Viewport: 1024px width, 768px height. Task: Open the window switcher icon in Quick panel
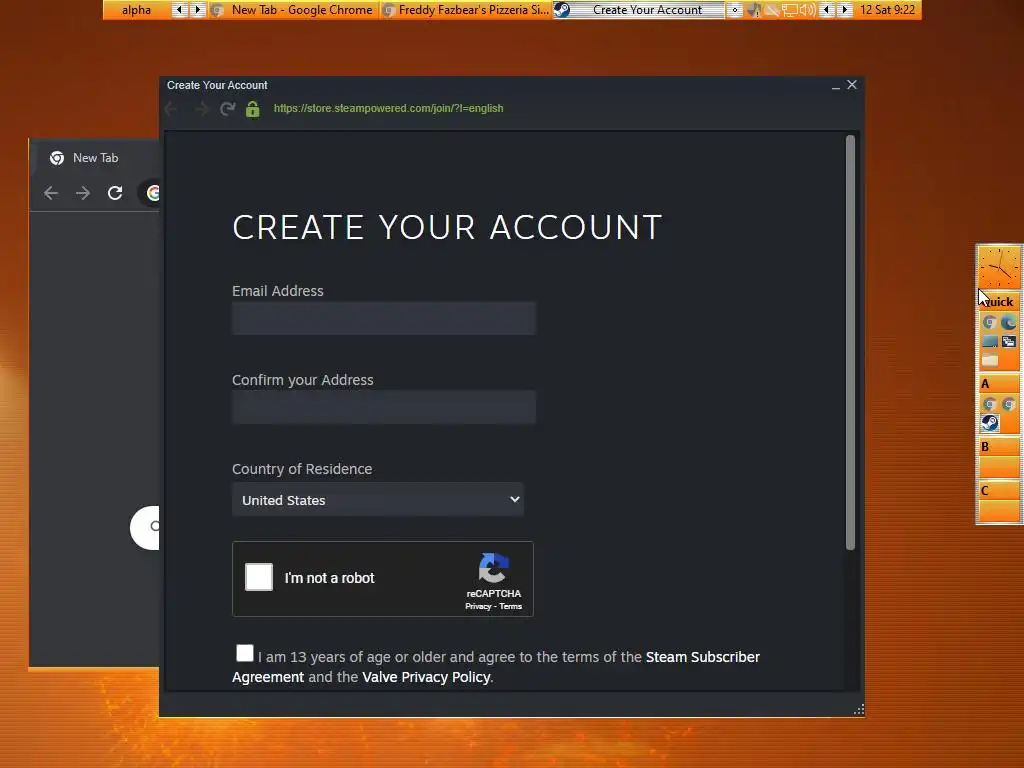click(1008, 342)
